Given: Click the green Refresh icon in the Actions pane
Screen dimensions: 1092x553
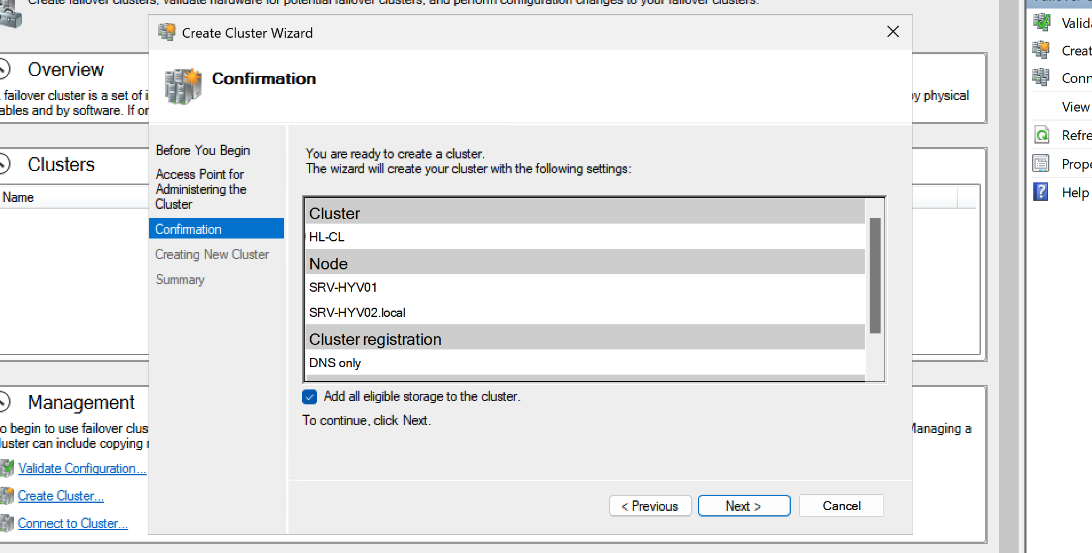Looking at the screenshot, I should [1042, 135].
